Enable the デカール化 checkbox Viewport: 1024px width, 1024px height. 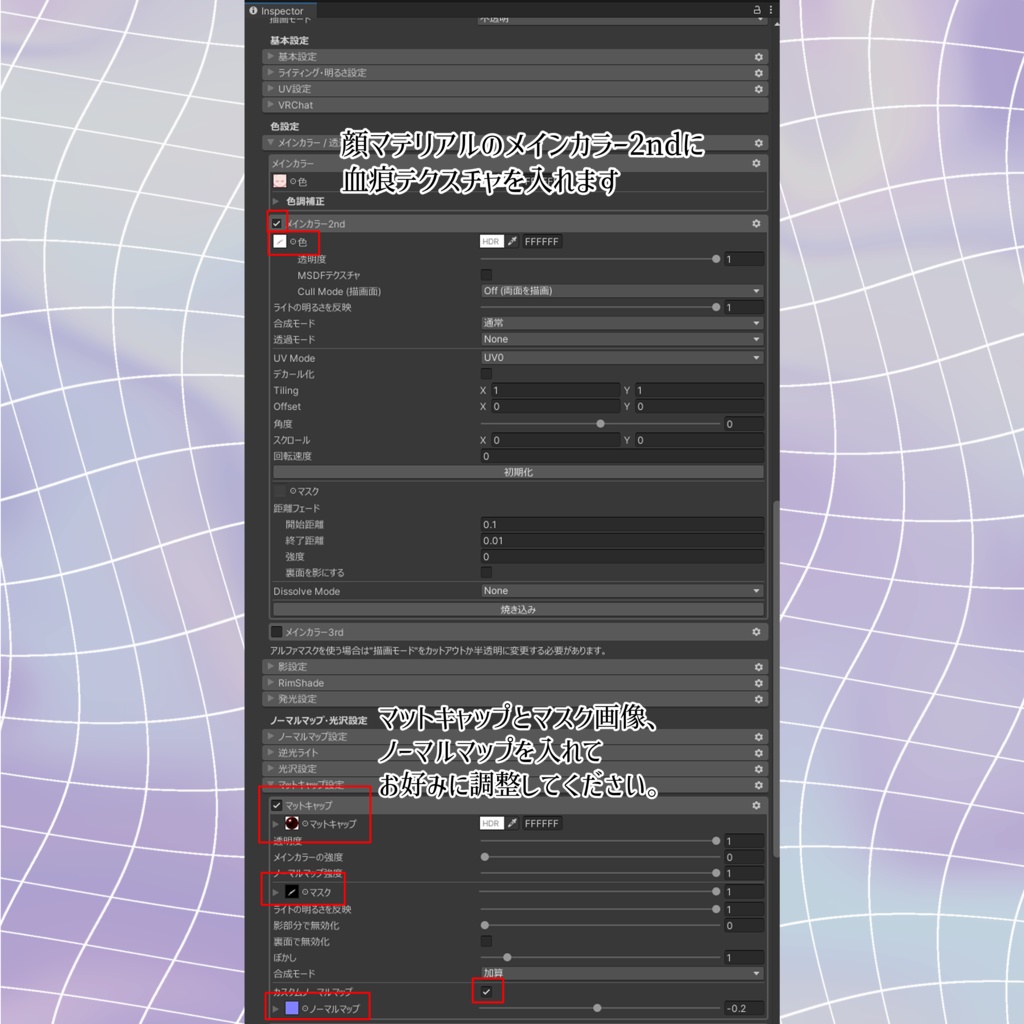[487, 374]
